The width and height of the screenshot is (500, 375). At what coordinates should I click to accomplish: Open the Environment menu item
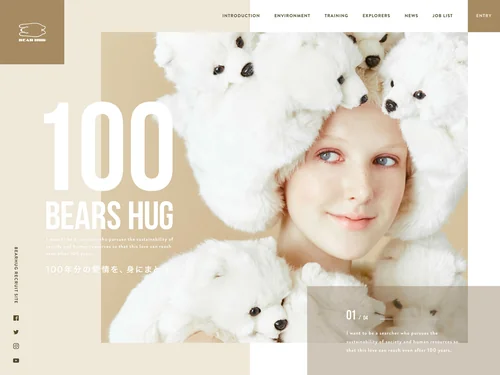coord(292,16)
